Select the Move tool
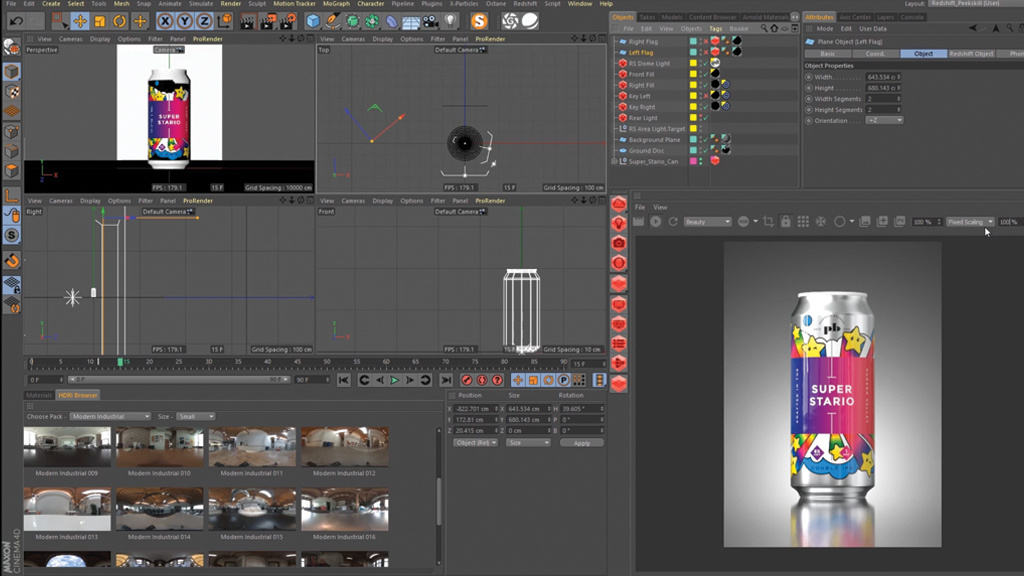The height and width of the screenshot is (576, 1024). pos(80,21)
